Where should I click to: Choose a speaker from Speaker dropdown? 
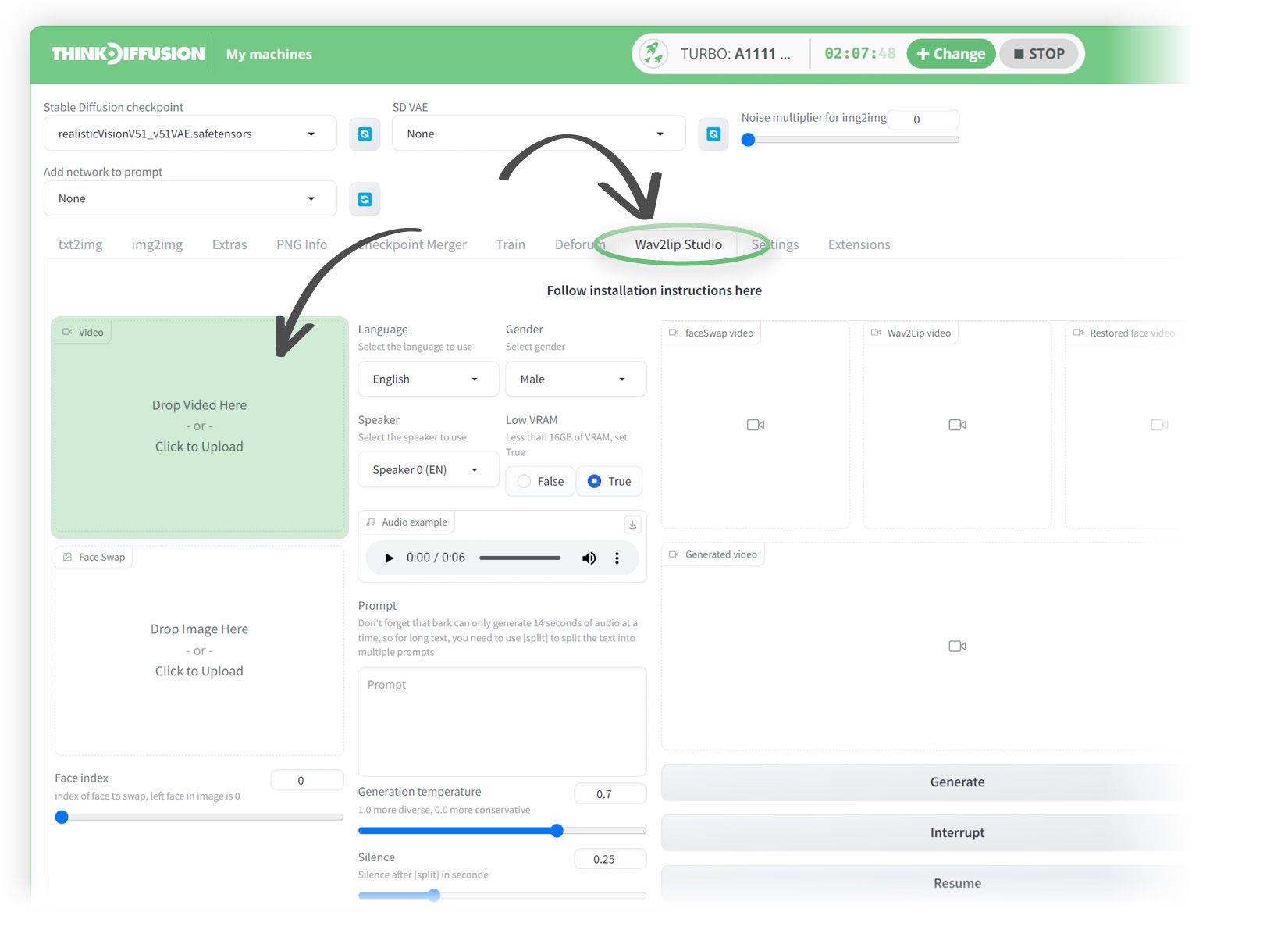[x=429, y=469]
